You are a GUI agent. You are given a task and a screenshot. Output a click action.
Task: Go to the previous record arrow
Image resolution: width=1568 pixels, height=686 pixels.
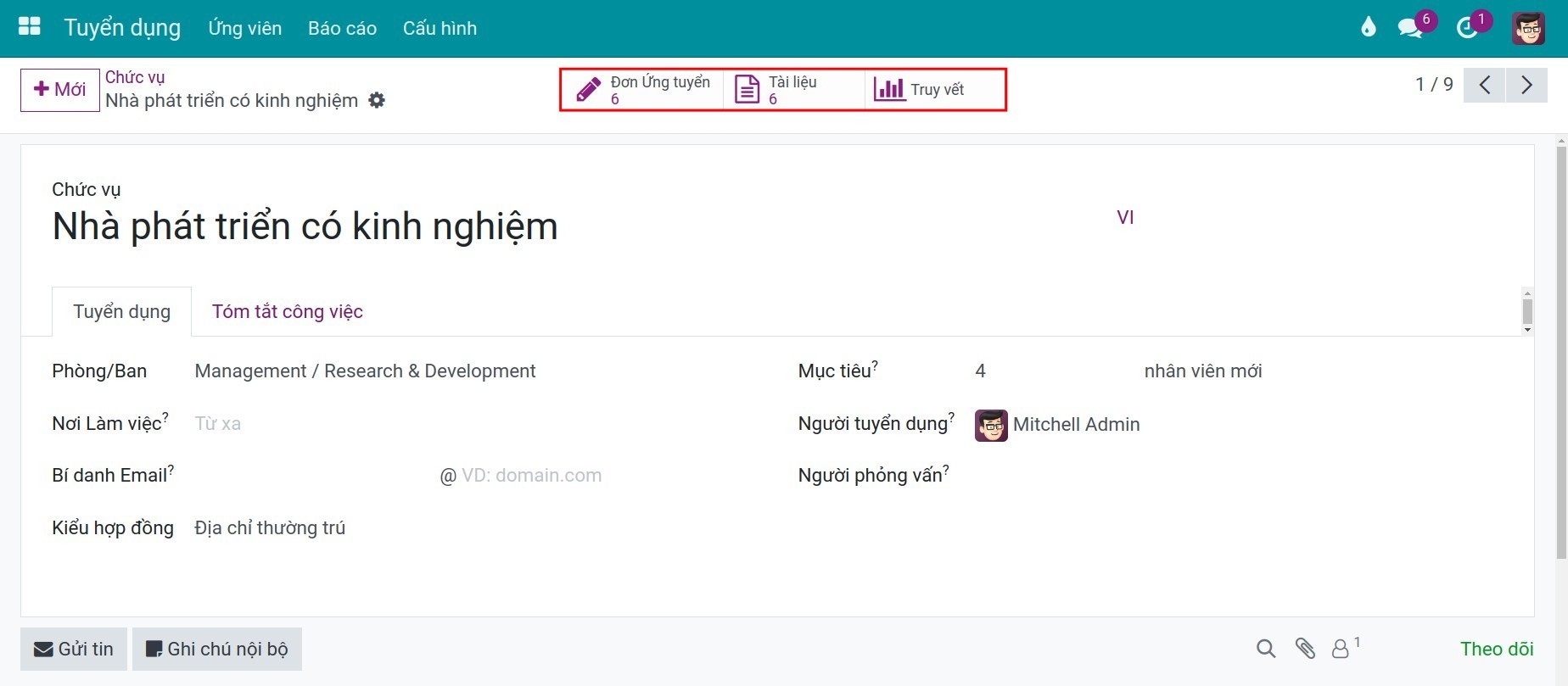click(x=1484, y=85)
